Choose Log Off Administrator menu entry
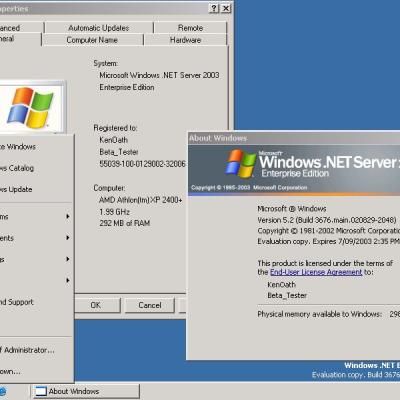The image size is (400, 400). point(36,350)
